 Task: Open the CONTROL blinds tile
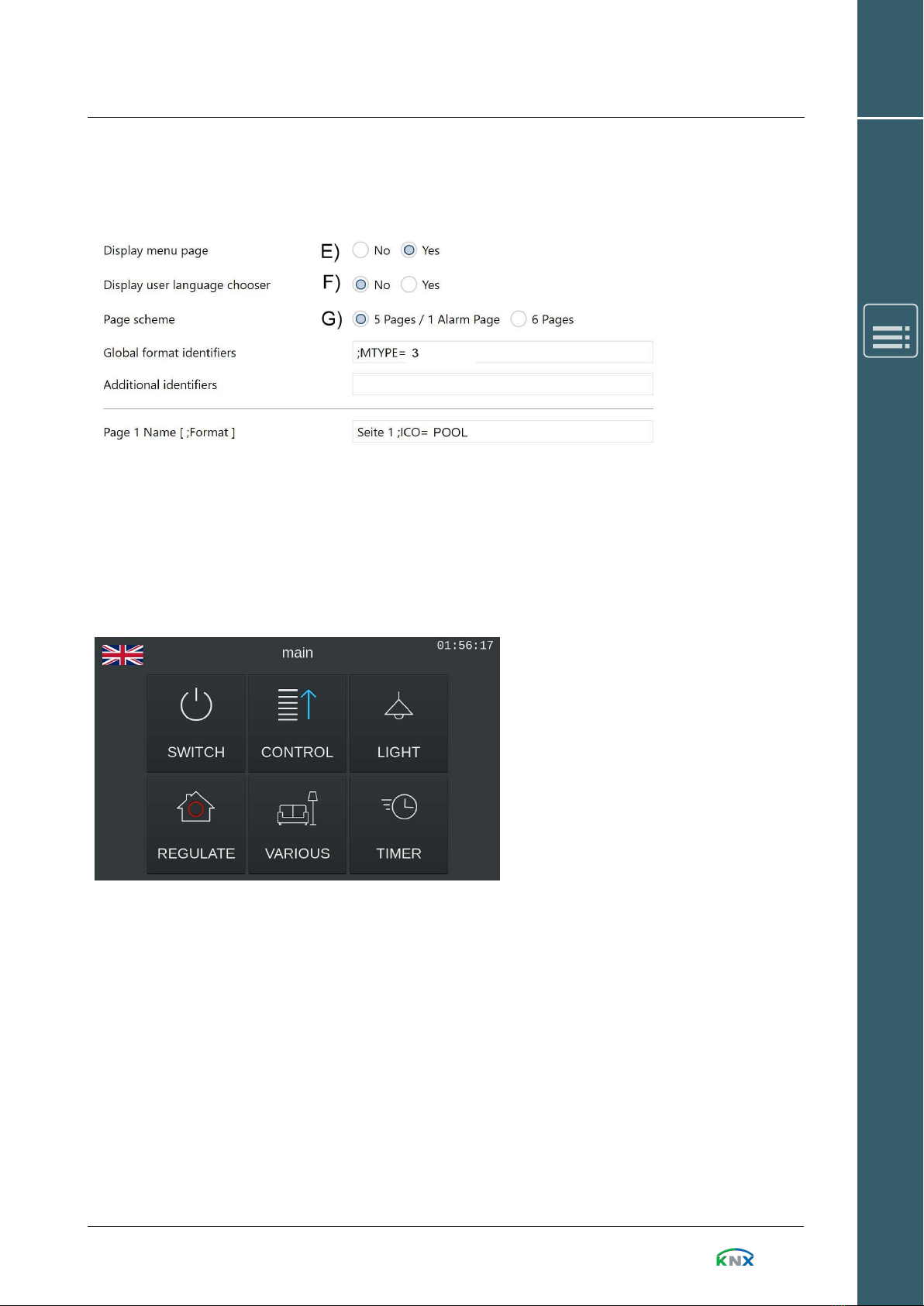click(297, 723)
